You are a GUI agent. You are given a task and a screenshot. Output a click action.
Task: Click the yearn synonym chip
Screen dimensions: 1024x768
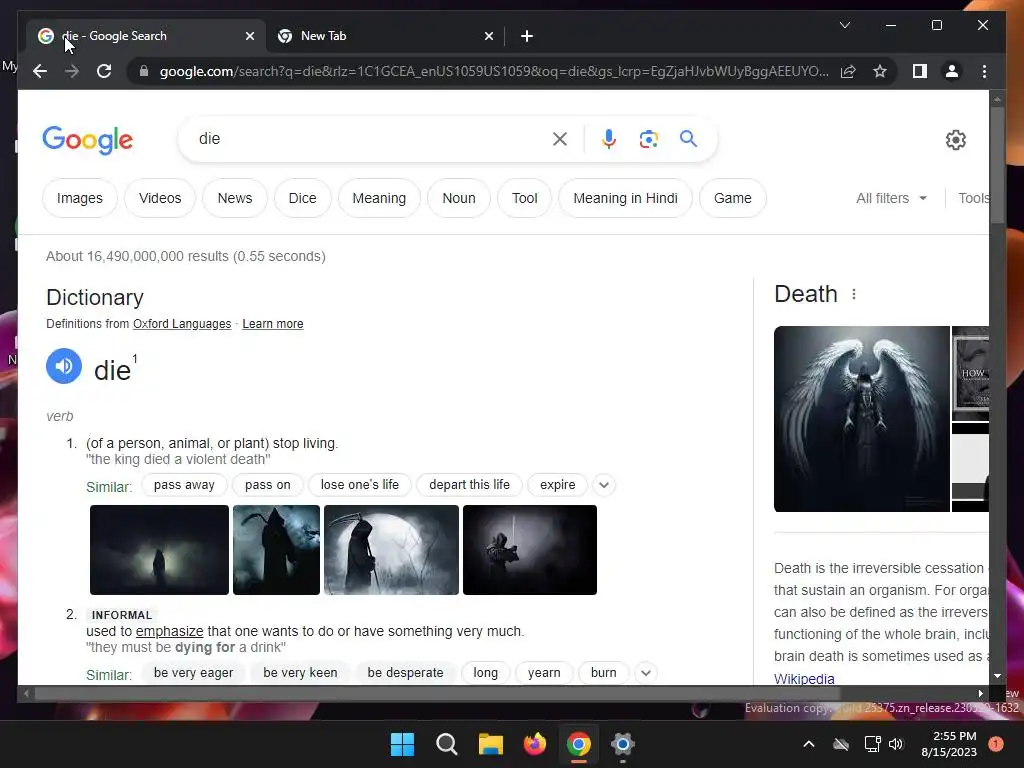coord(544,673)
